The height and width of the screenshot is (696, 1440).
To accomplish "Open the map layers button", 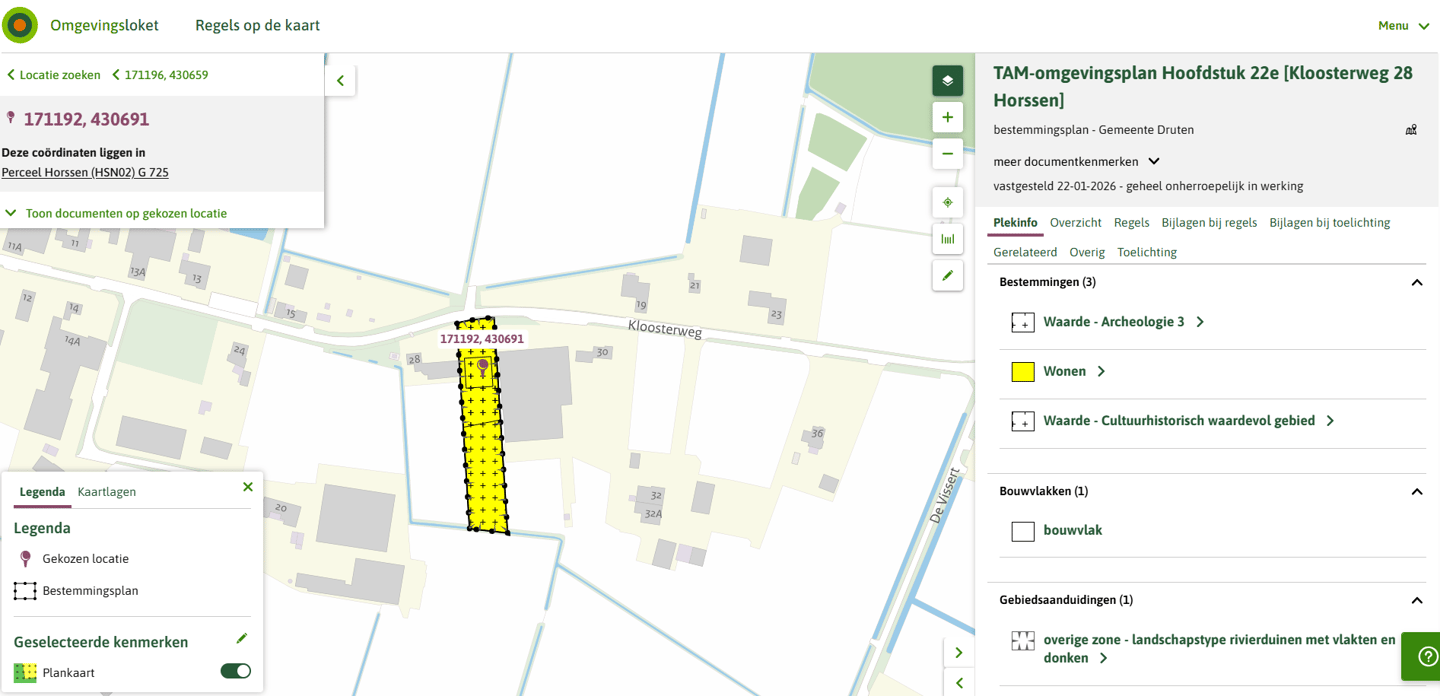I will (x=947, y=81).
